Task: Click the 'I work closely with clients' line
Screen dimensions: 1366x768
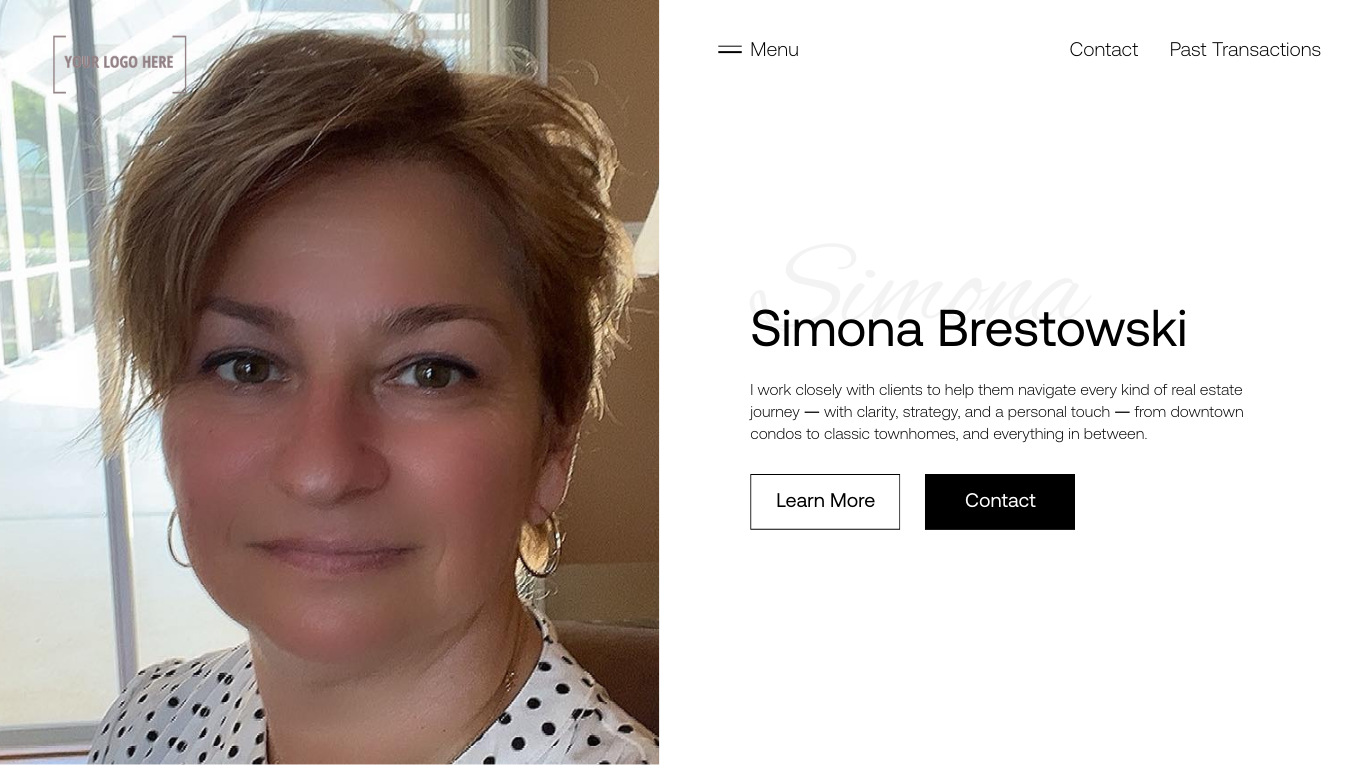Action: [x=996, y=390]
